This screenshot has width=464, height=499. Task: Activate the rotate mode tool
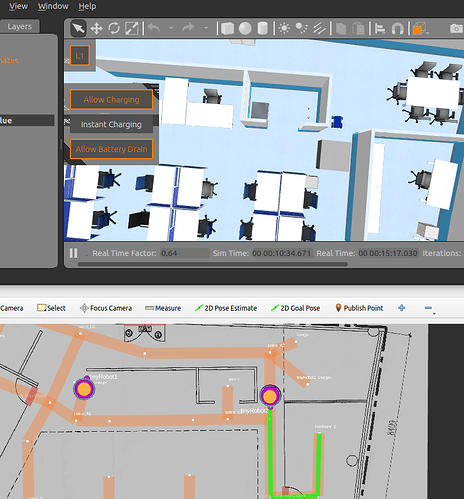(x=114, y=28)
